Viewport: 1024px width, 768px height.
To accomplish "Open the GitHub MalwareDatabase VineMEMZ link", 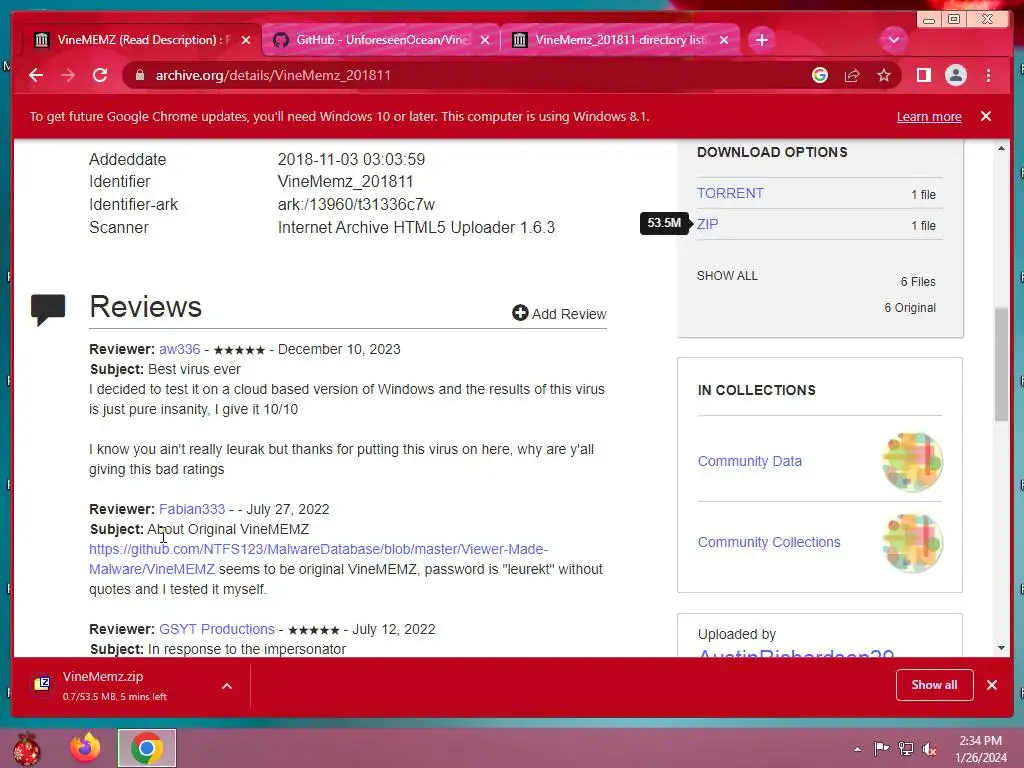I will [x=318, y=559].
